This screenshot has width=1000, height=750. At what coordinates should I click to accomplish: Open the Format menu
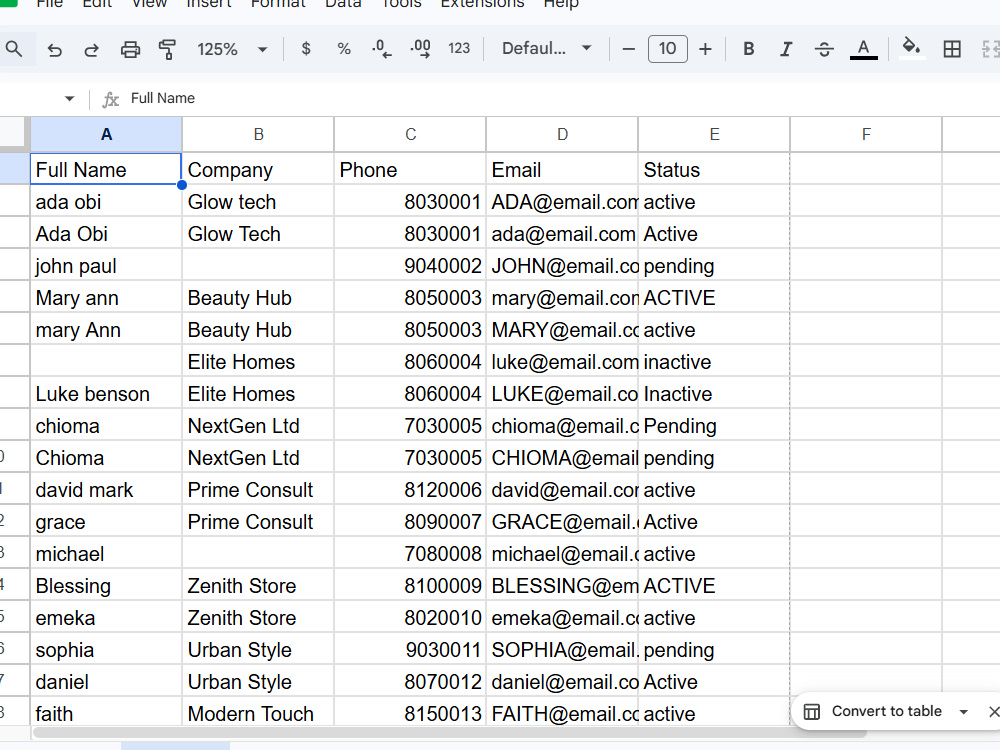(x=278, y=4)
